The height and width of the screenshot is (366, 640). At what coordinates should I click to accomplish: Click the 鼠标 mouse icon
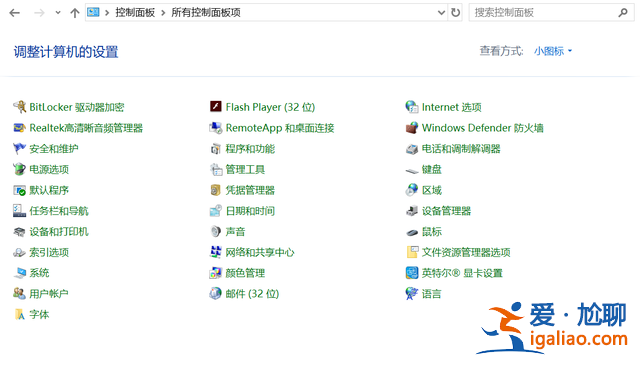click(x=412, y=232)
